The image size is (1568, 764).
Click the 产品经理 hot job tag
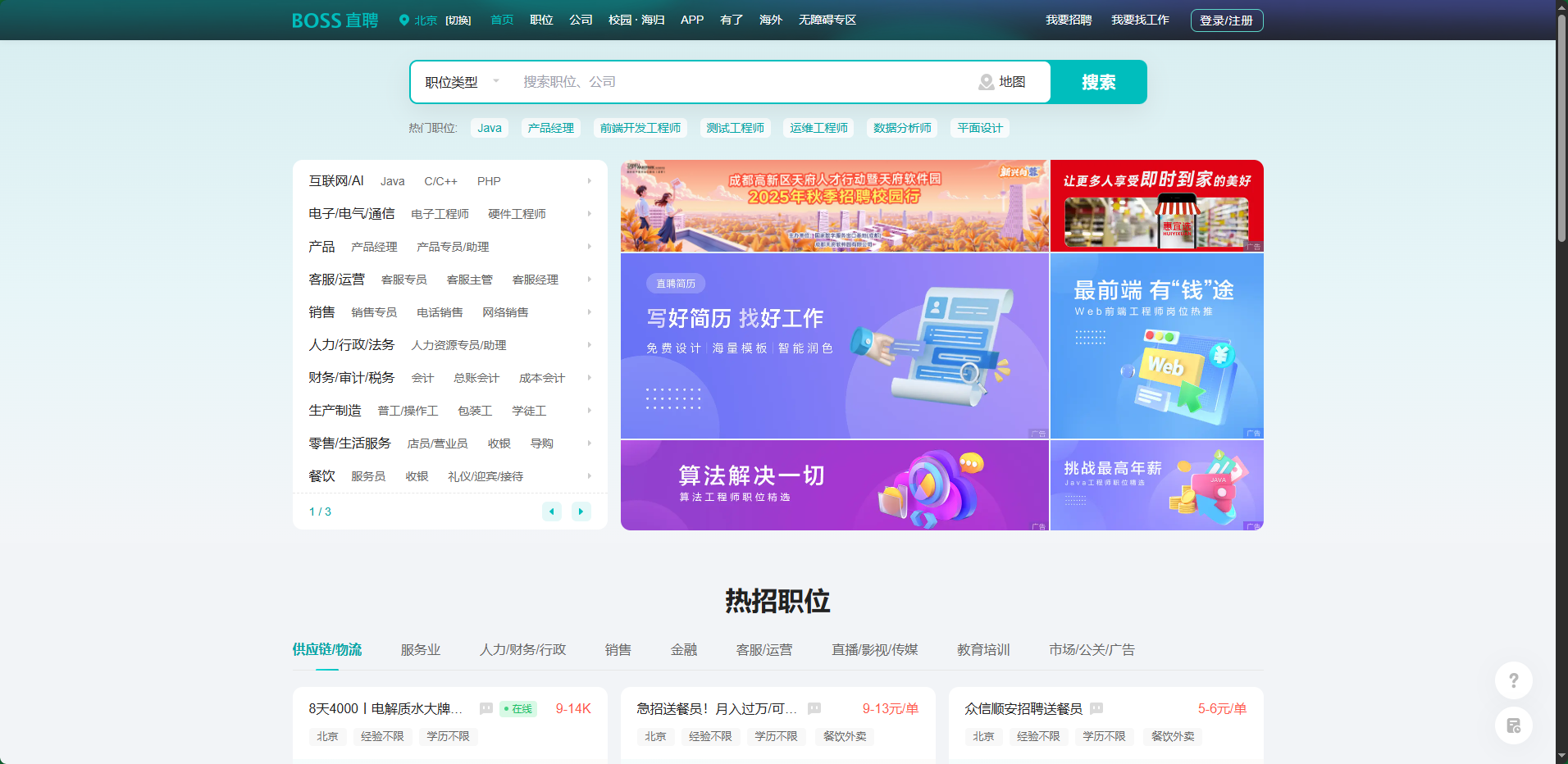pyautogui.click(x=550, y=128)
